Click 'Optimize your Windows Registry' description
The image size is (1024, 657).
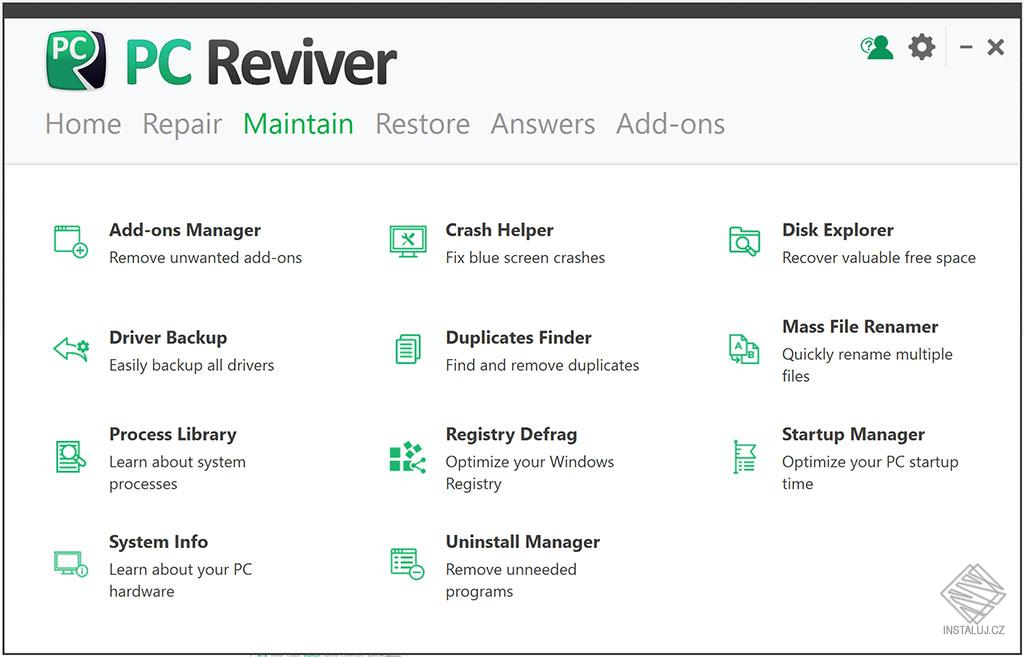coord(530,473)
